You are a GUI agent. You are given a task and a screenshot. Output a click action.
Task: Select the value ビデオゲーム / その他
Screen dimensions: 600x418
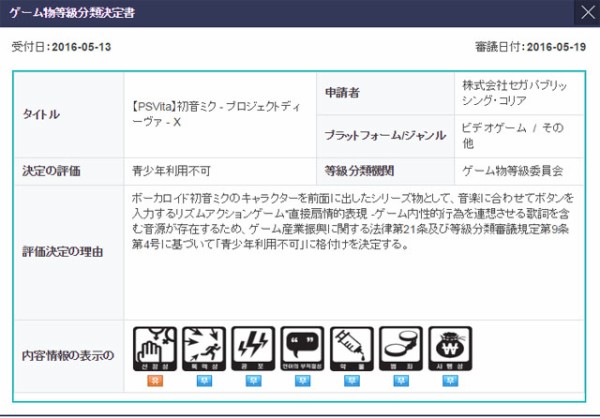pyautogui.click(x=512, y=136)
